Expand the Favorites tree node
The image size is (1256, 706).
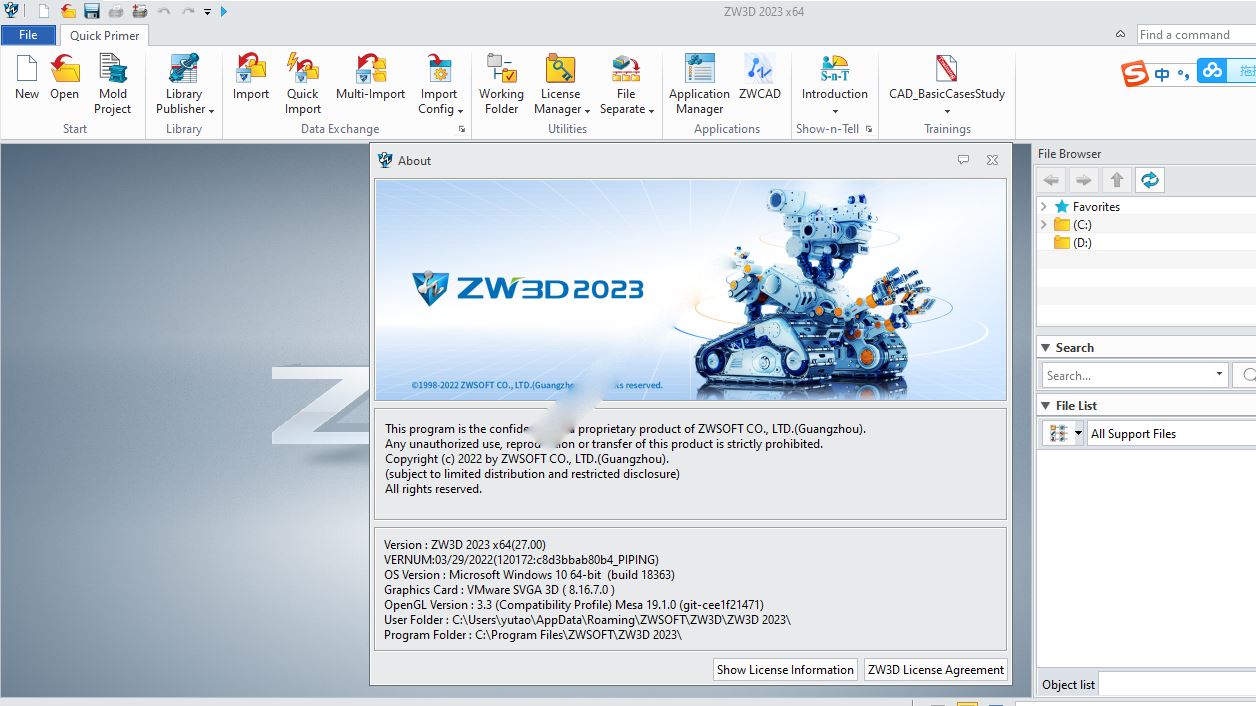tap(1044, 207)
